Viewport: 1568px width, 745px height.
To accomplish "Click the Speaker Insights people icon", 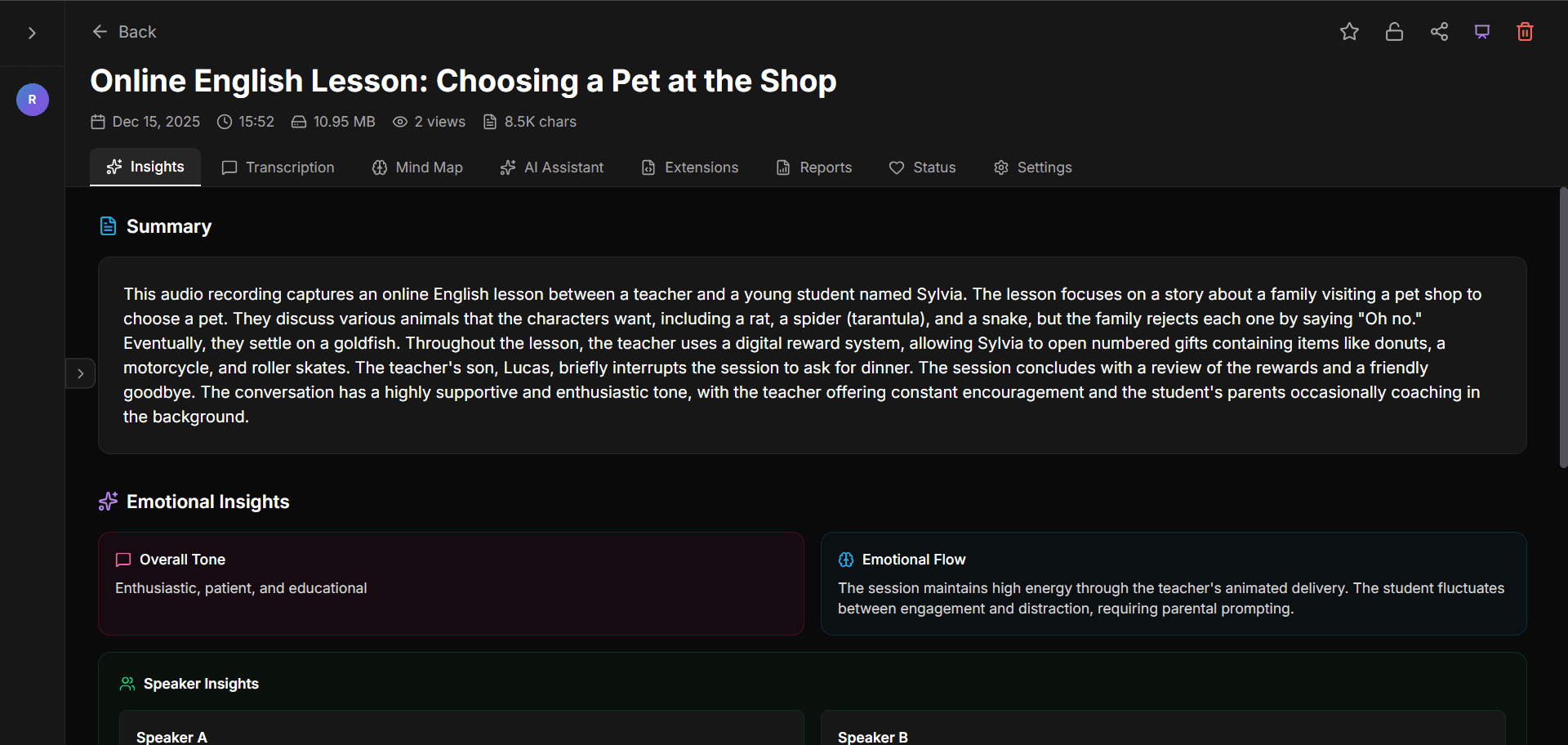I will (127, 684).
